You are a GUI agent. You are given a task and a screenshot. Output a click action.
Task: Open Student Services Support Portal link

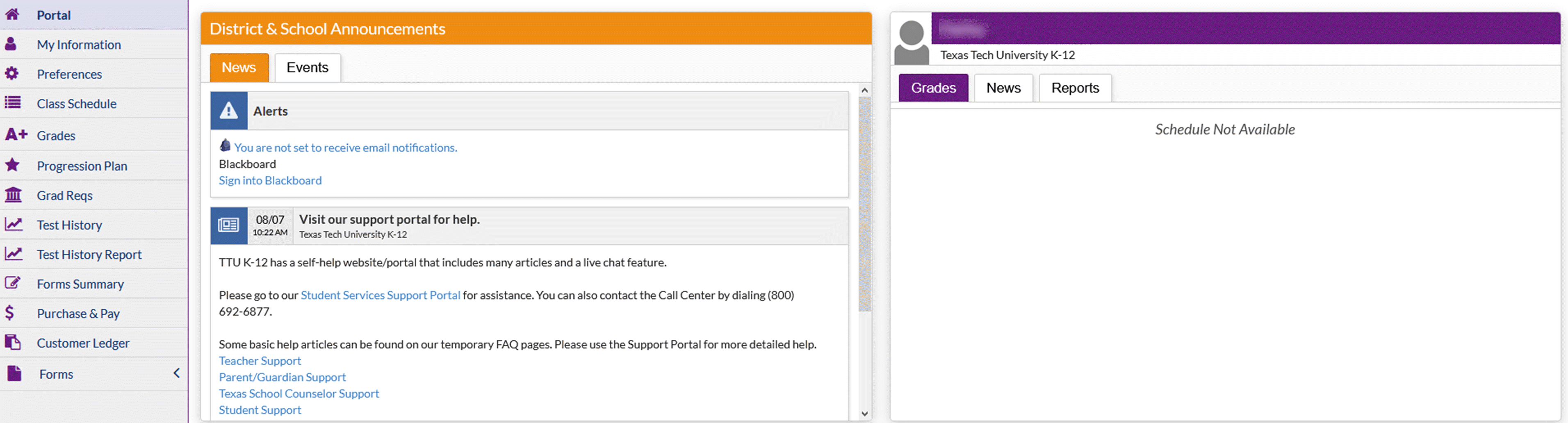pos(381,295)
